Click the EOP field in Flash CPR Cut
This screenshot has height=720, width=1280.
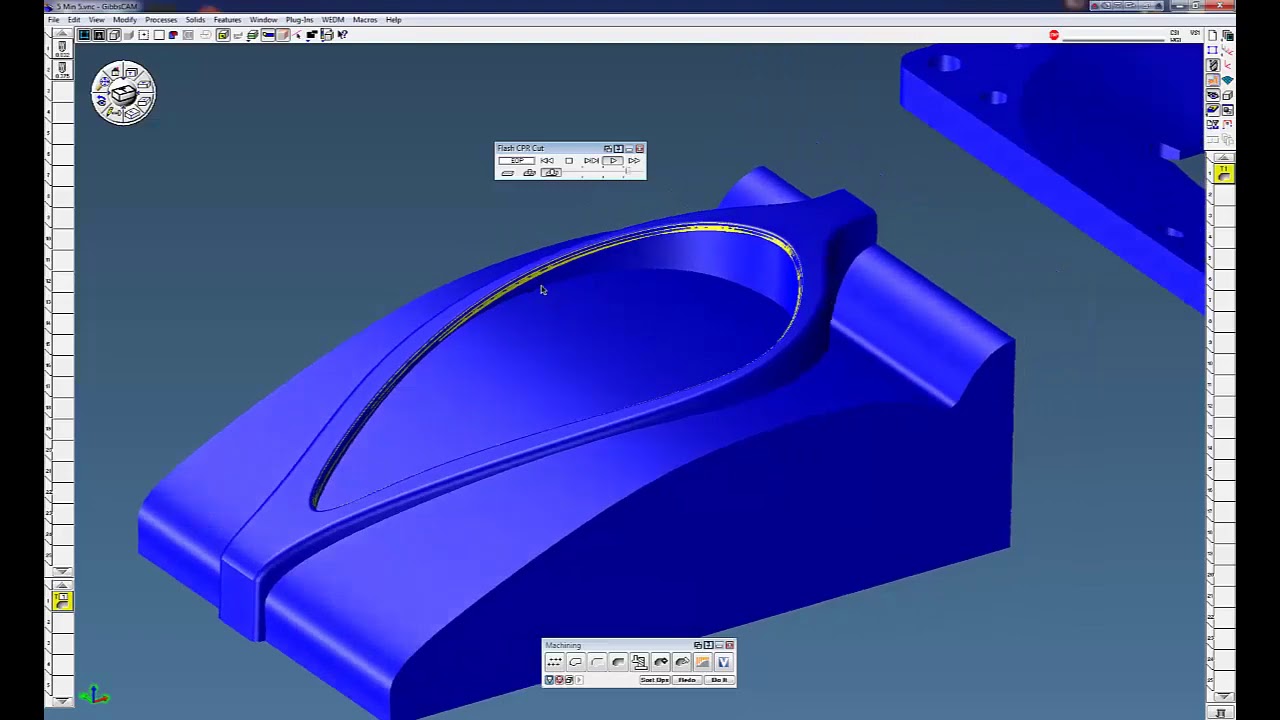coord(517,161)
